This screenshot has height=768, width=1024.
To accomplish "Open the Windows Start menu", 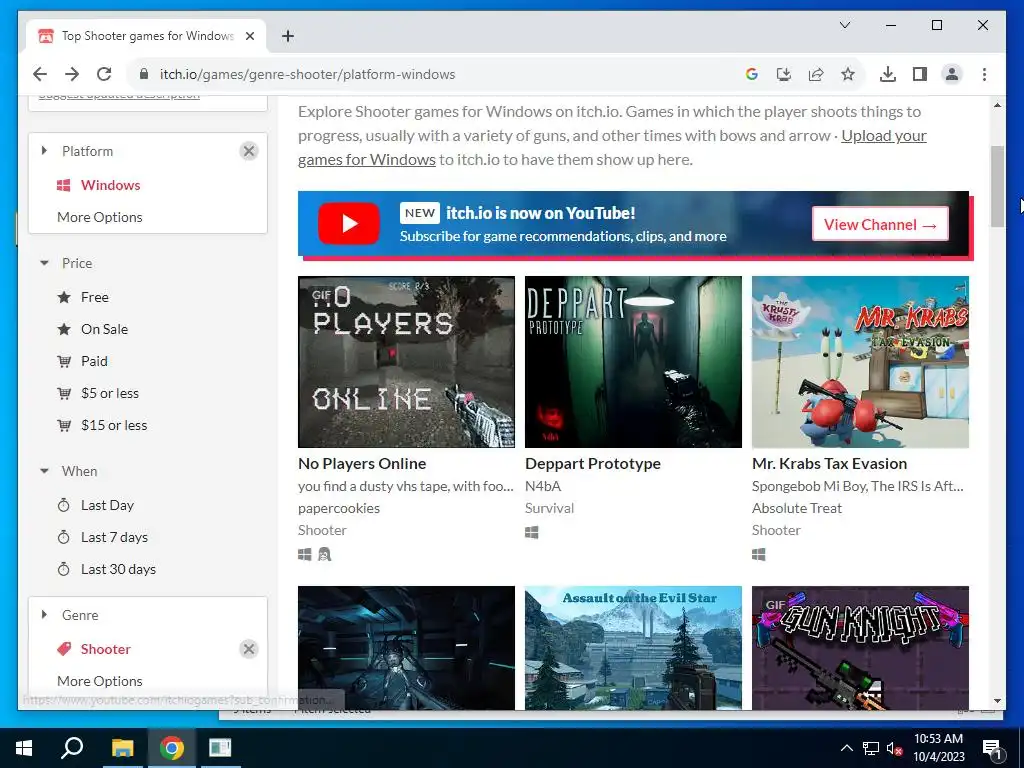I will coord(24,748).
